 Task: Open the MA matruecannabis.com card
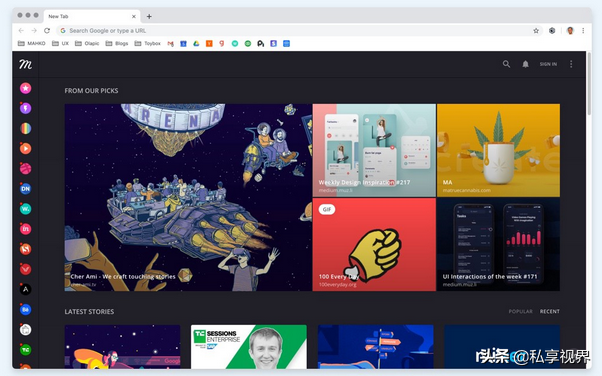click(x=498, y=150)
